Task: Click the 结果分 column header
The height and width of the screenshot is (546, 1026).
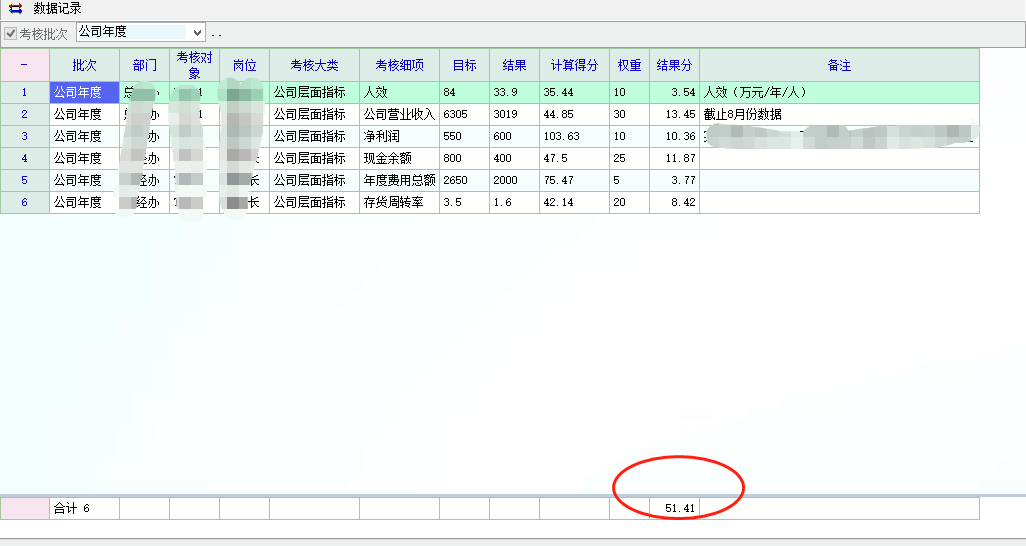Action: tap(674, 65)
